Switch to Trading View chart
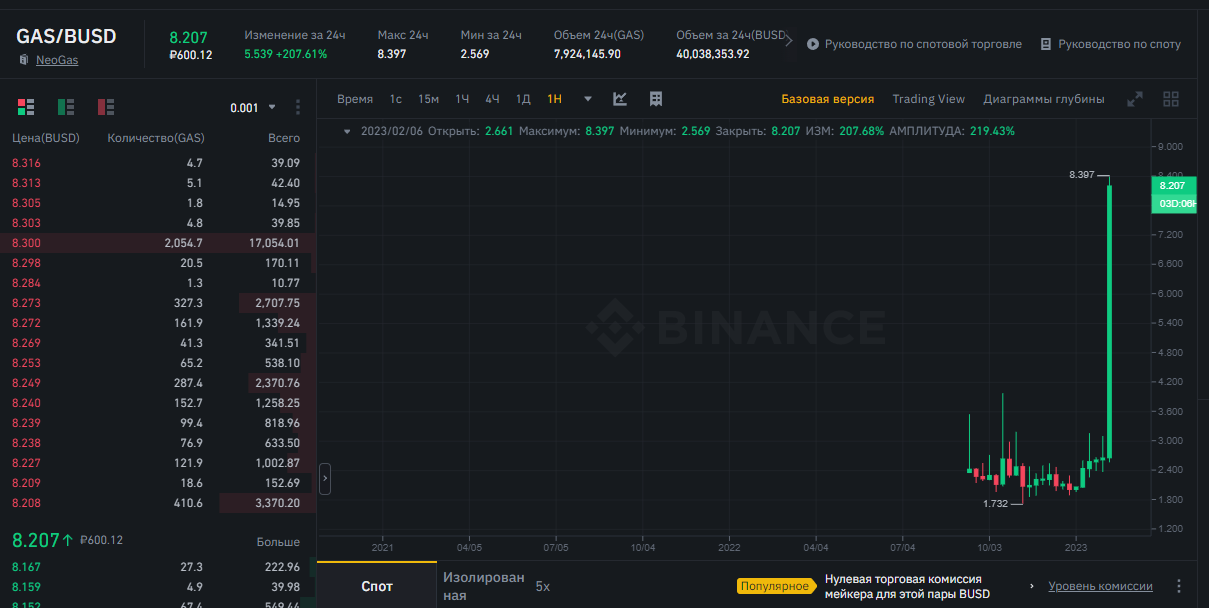 click(929, 99)
